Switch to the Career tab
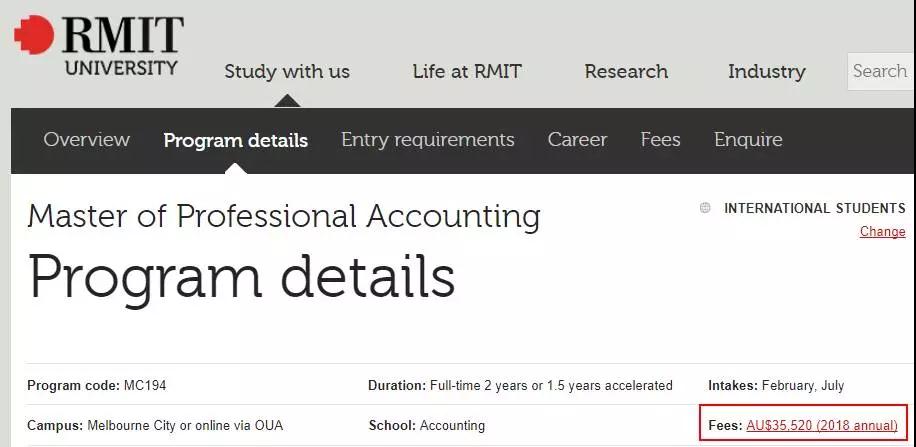This screenshot has width=916, height=447. click(577, 140)
